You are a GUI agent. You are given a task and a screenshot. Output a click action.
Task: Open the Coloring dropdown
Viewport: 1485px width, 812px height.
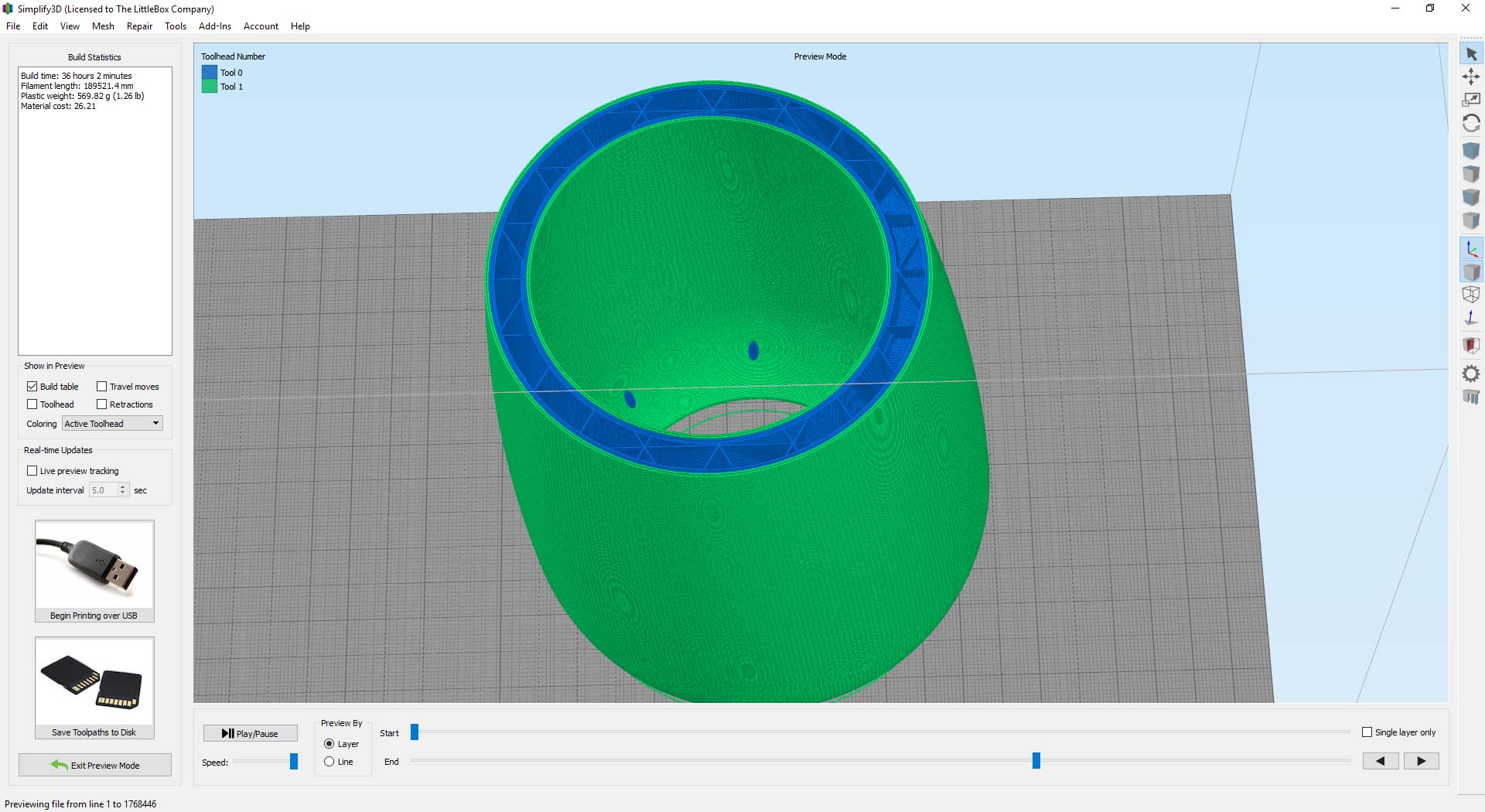click(112, 423)
